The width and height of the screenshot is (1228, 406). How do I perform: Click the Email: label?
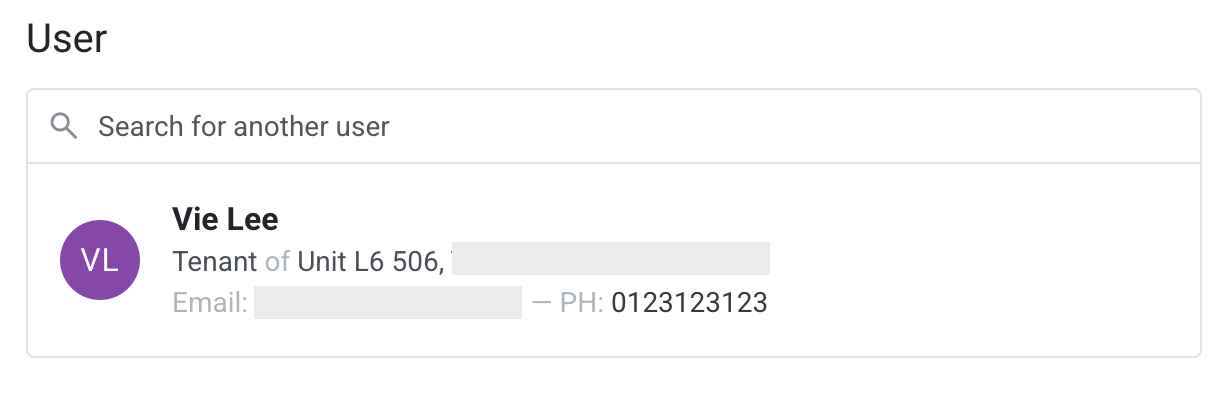coord(210,302)
